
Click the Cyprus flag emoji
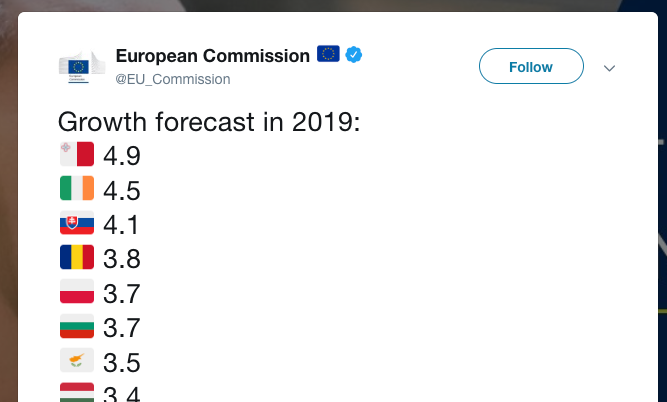click(77, 360)
